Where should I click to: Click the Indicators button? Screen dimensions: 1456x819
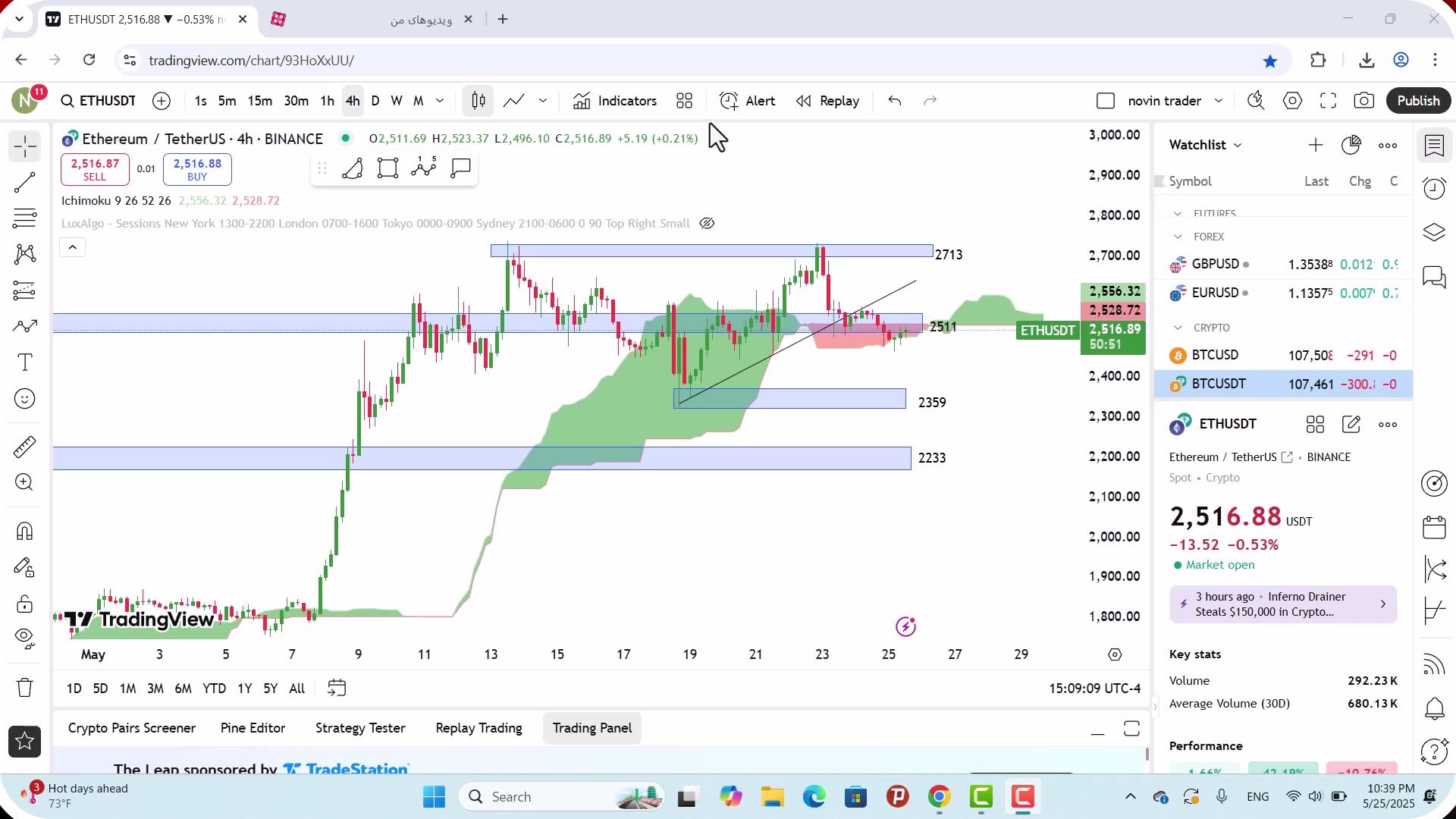[615, 101]
